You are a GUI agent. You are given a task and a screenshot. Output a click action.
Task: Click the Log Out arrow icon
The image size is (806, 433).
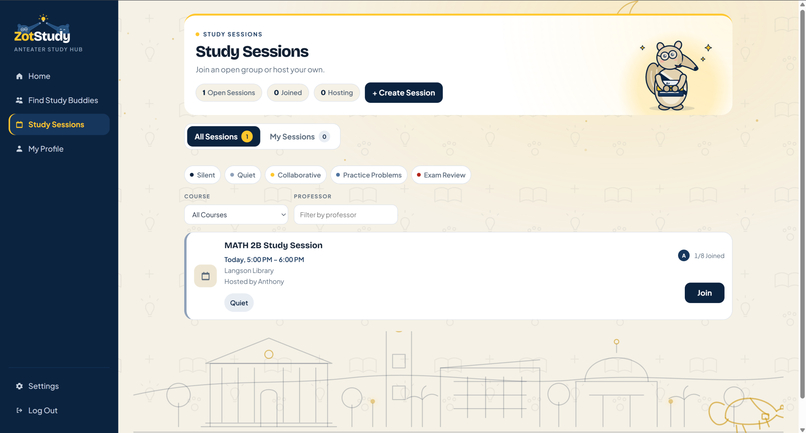click(19, 410)
